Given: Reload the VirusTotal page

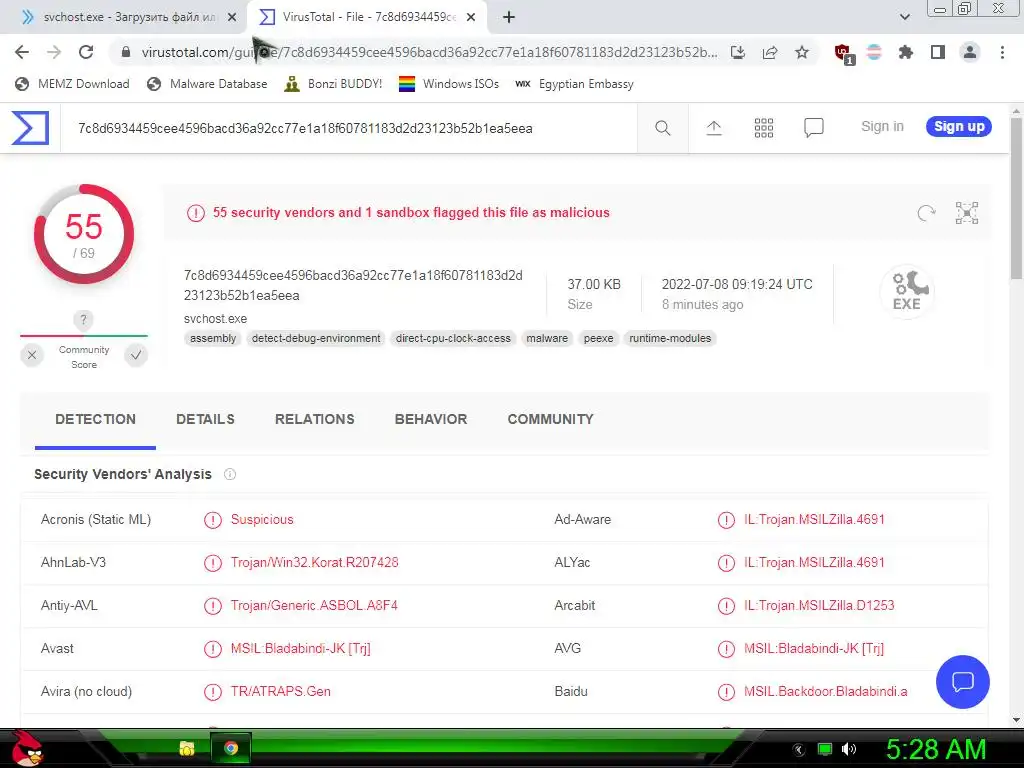Looking at the screenshot, I should tap(86, 52).
